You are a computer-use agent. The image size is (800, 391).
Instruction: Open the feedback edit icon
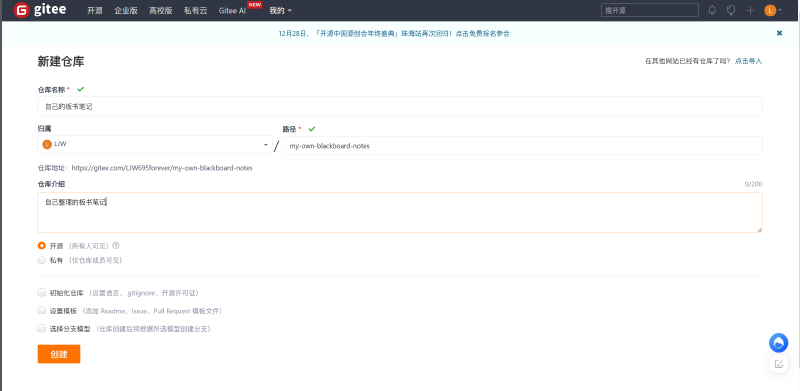tap(779, 364)
